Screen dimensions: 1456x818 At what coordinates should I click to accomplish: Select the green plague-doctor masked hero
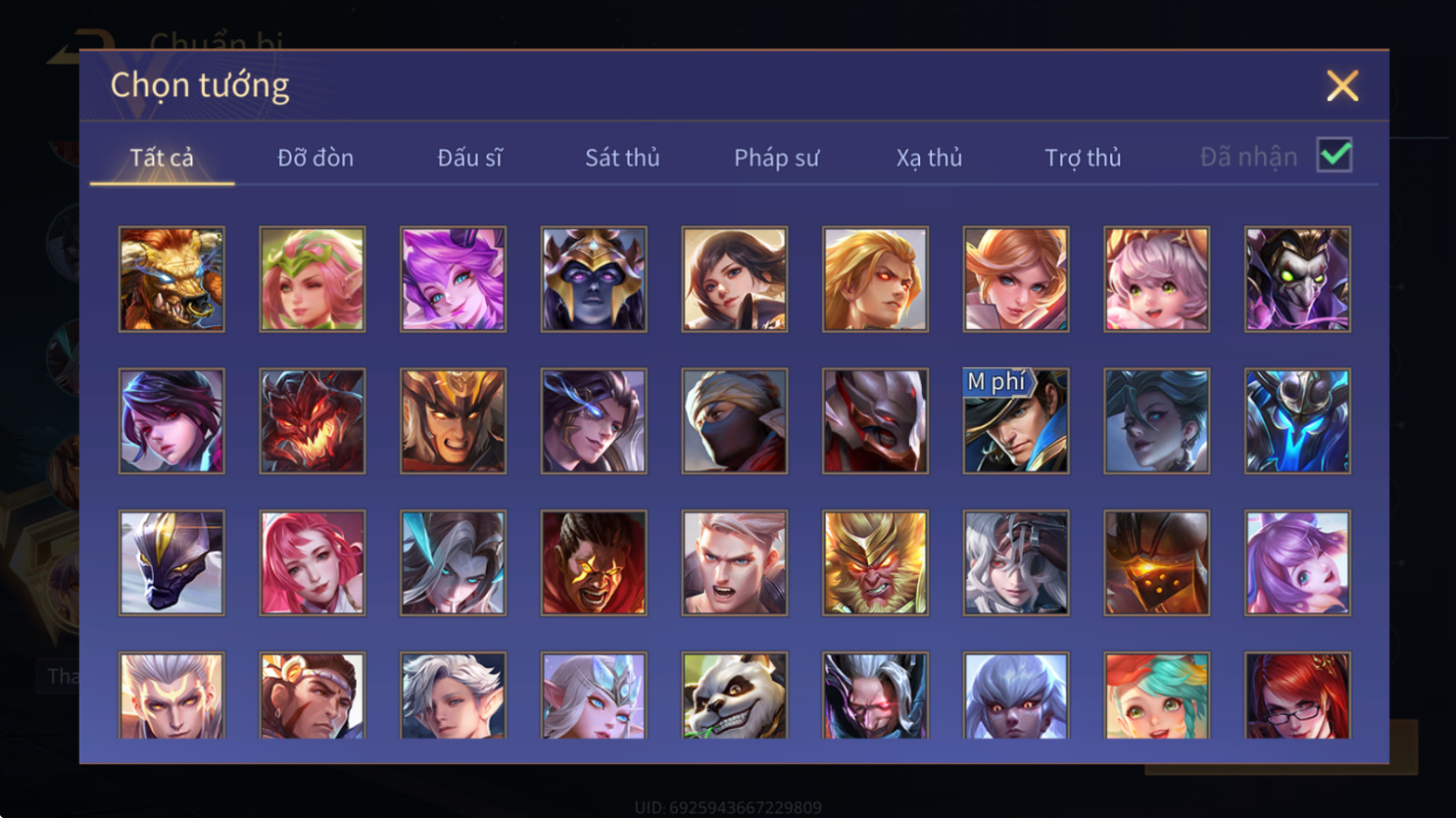pos(1297,279)
